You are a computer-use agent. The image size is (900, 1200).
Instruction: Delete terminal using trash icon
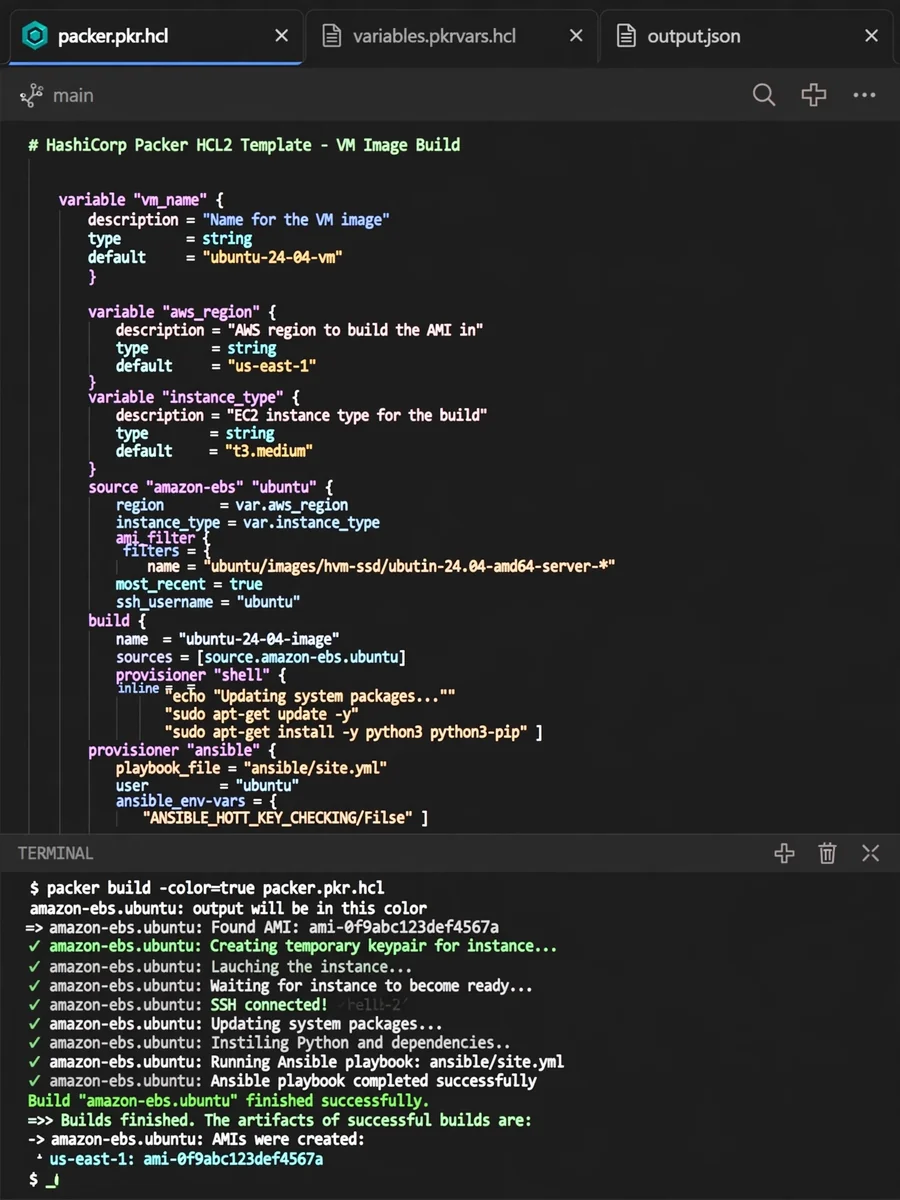coord(827,853)
